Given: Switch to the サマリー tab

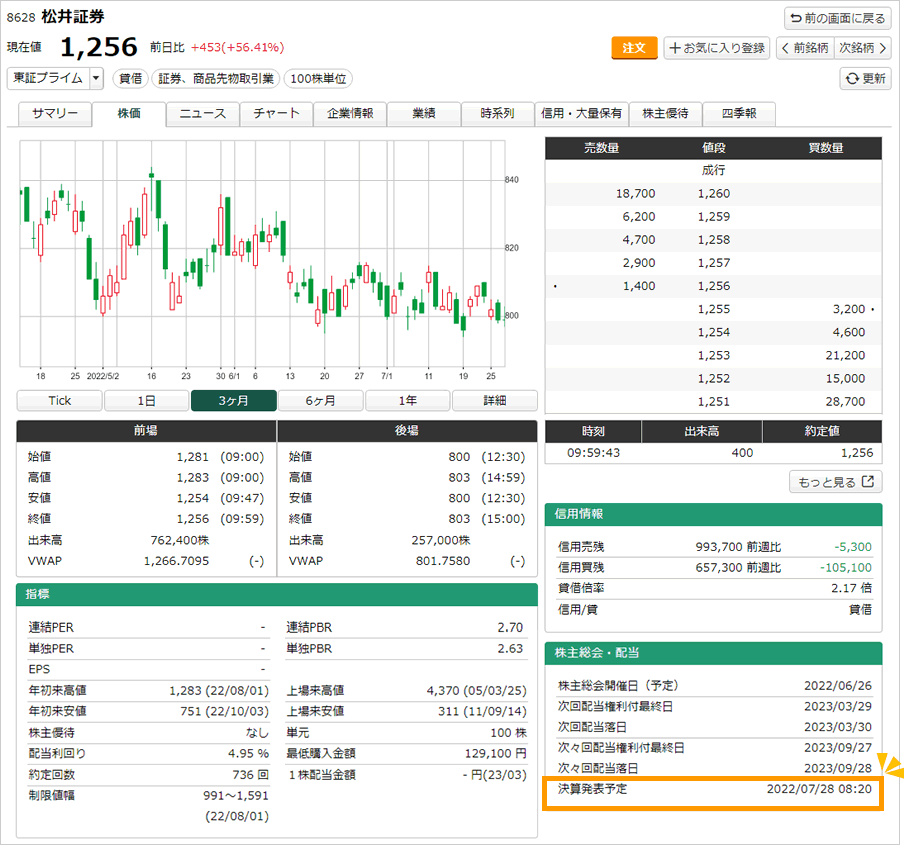Looking at the screenshot, I should 55,114.
